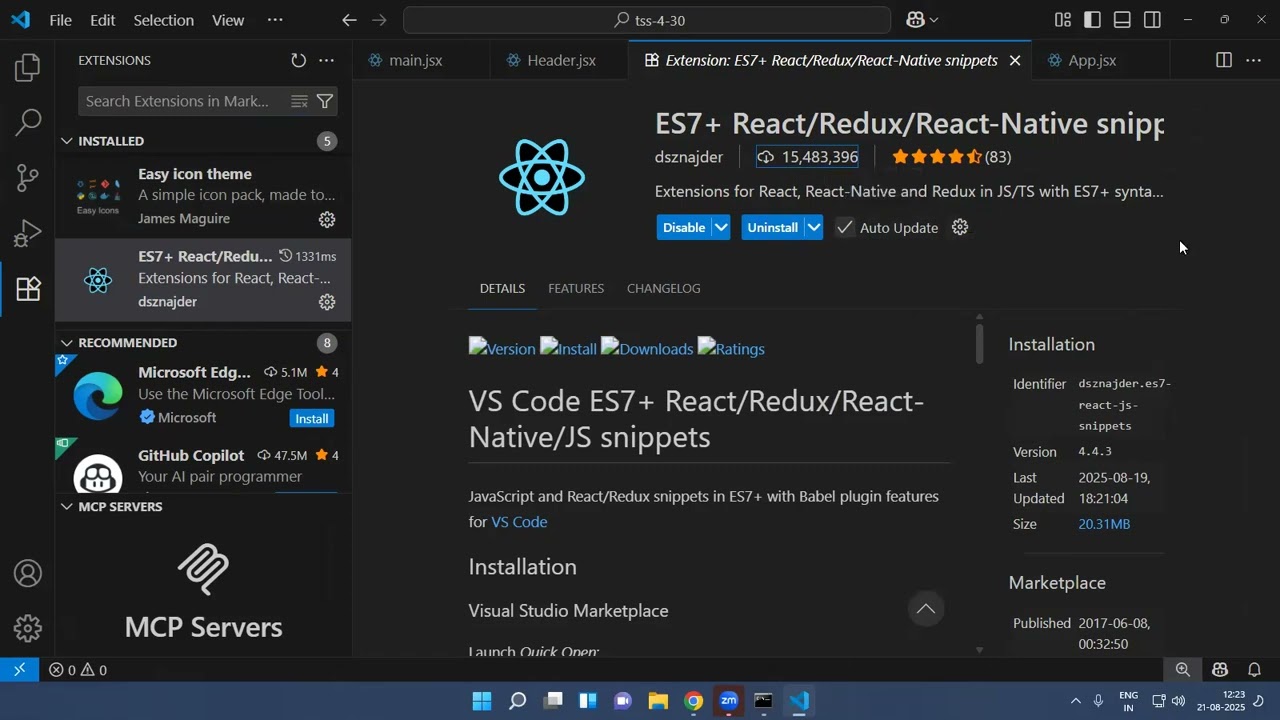Open the Source Control view
The height and width of the screenshot is (720, 1280).
[28, 178]
